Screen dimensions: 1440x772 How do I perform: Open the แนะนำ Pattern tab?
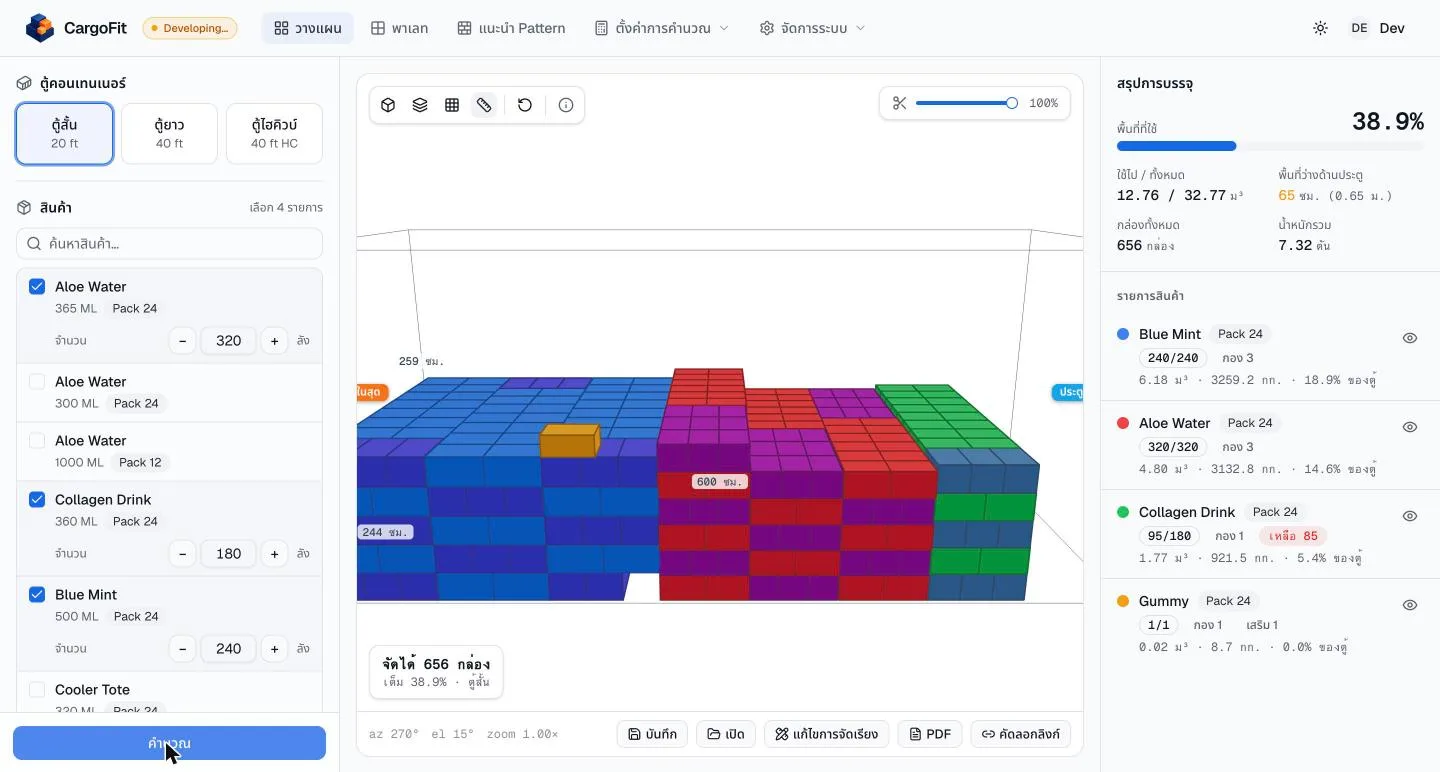pyautogui.click(x=511, y=28)
